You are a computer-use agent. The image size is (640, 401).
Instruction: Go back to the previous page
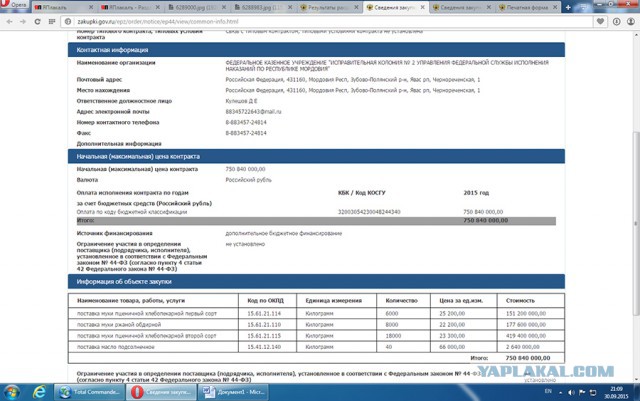coord(9,22)
